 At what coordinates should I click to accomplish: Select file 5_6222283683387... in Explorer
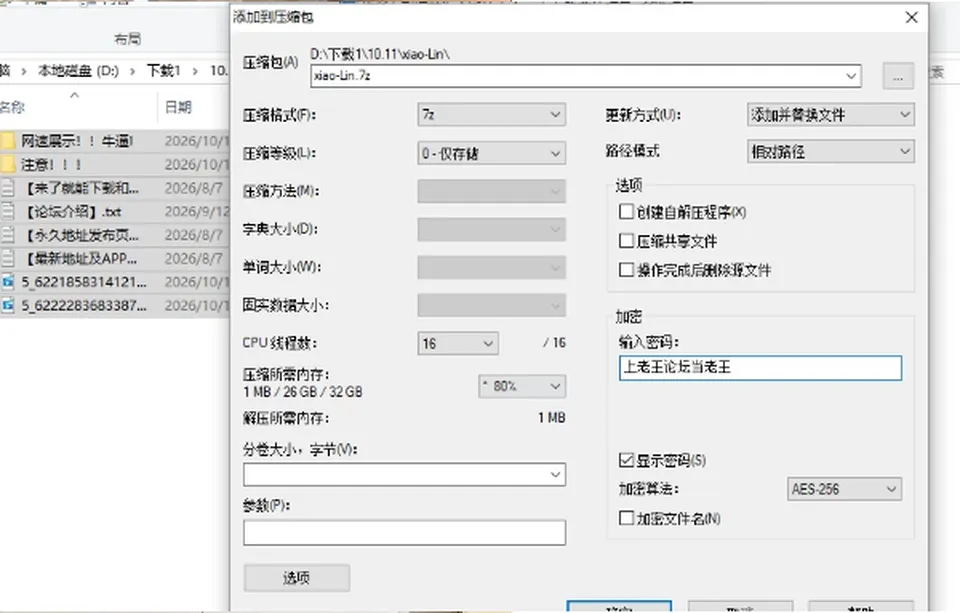[x=84, y=305]
